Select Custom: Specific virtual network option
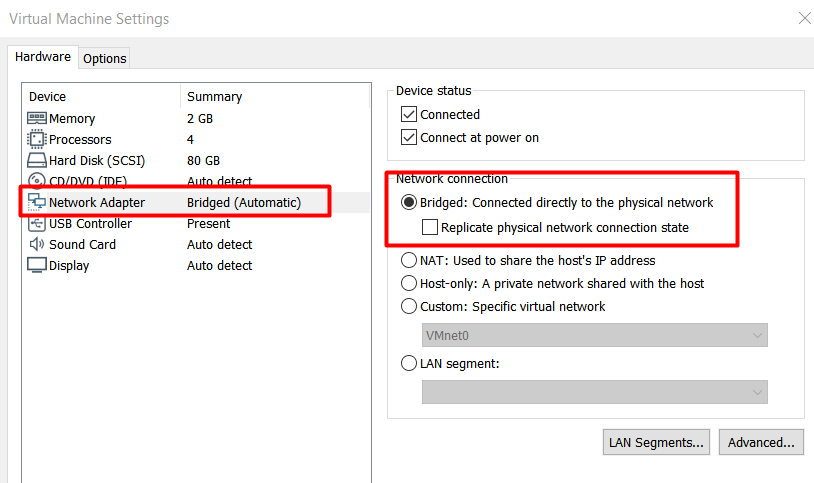The height and width of the screenshot is (483, 814). click(x=409, y=306)
